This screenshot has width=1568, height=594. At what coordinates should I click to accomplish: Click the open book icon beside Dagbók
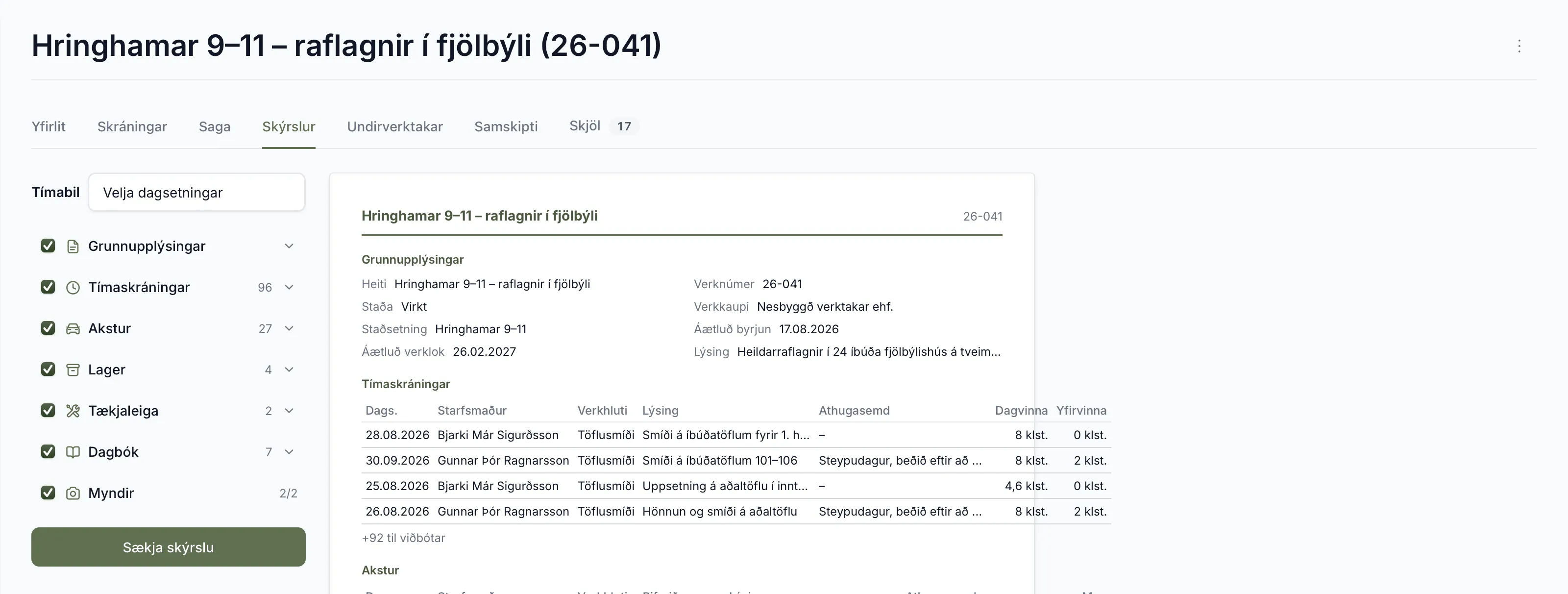pyautogui.click(x=73, y=452)
